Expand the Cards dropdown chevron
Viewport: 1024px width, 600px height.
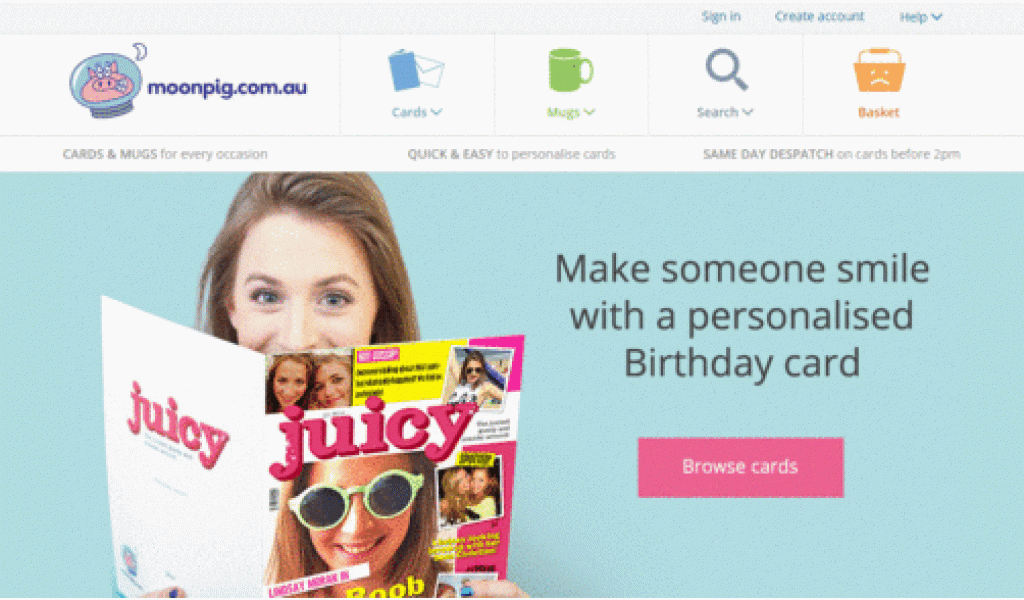coord(436,112)
